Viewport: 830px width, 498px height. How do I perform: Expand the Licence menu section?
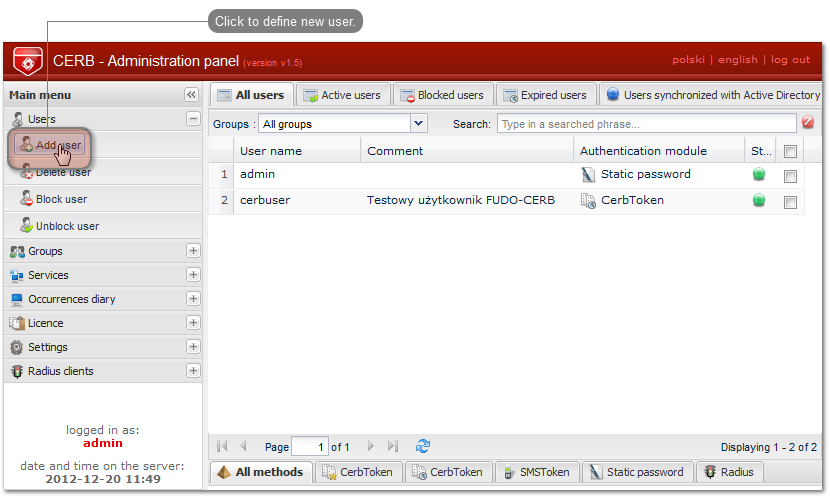(193, 323)
